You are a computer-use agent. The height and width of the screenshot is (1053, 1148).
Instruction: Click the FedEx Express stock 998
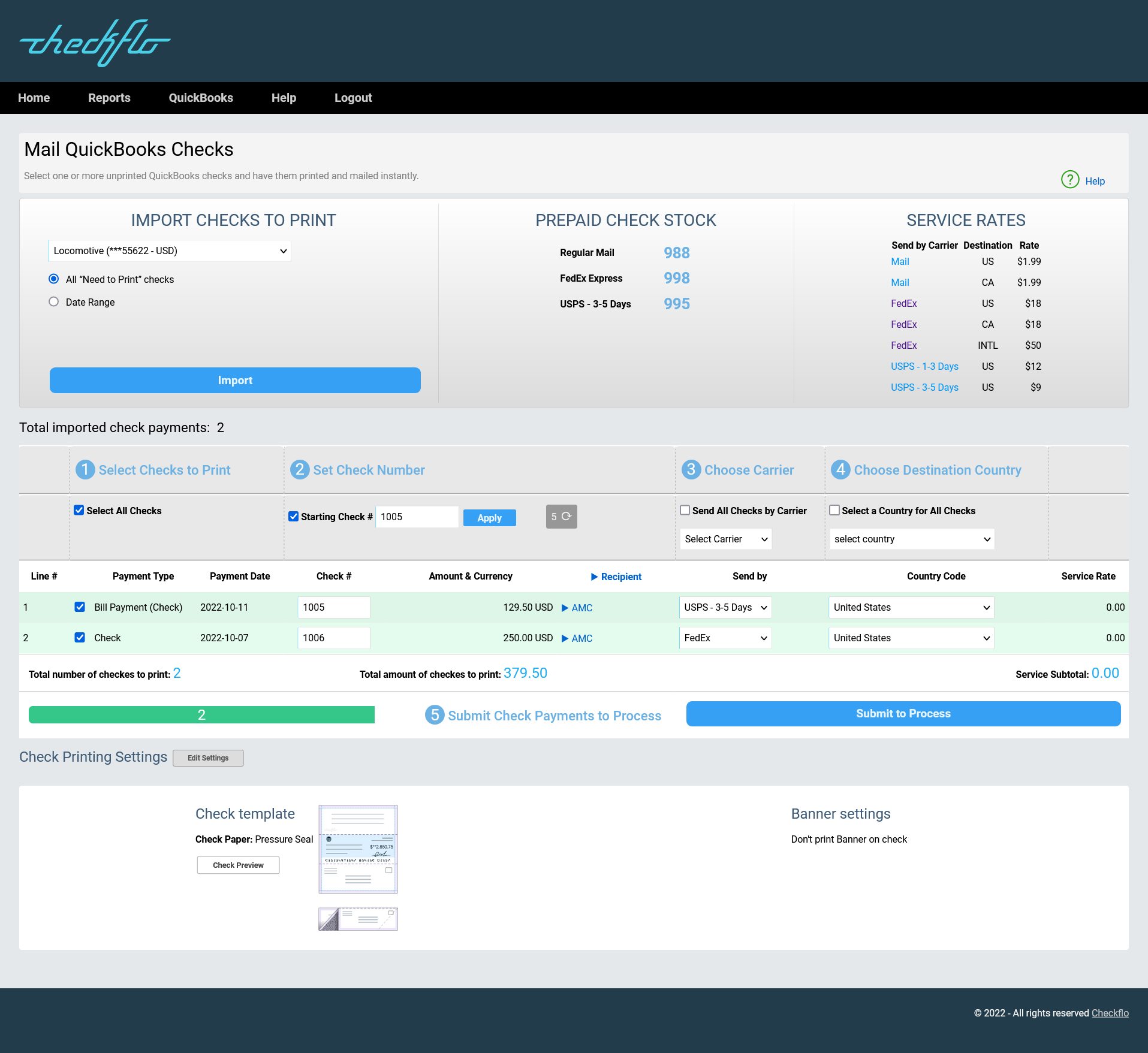677,278
